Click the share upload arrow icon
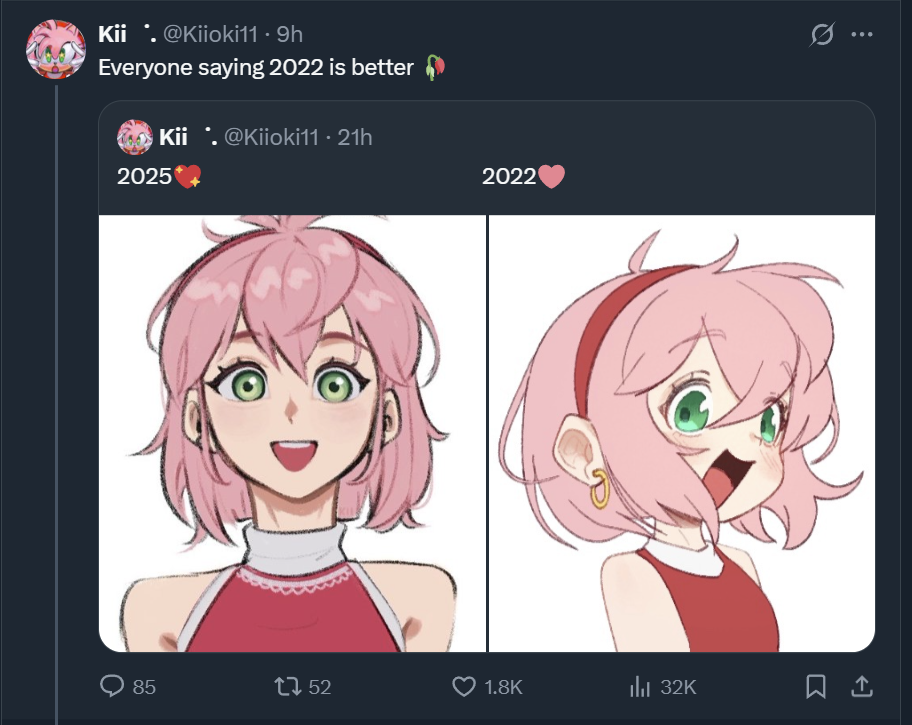The height and width of the screenshot is (725, 912). 860,686
